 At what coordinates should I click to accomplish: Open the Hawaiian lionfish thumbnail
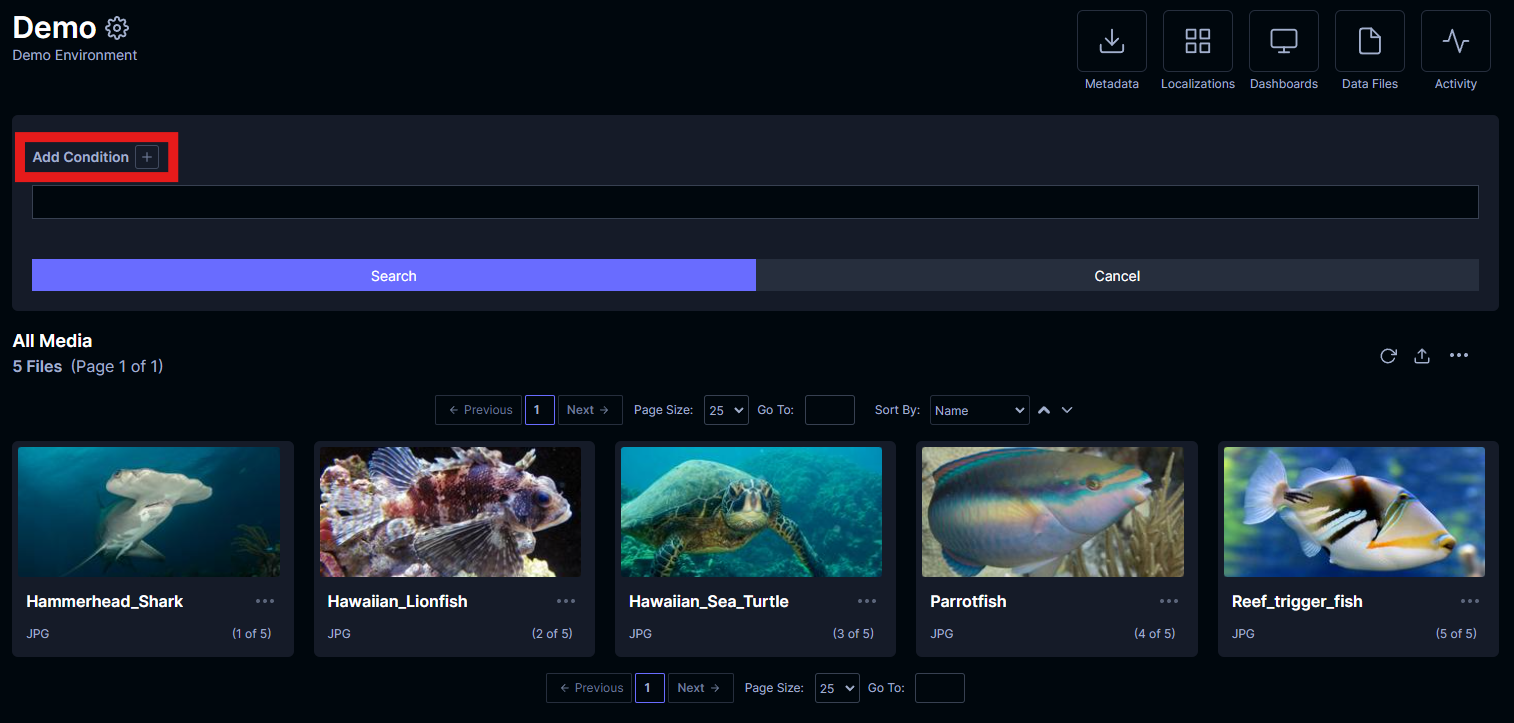450,512
